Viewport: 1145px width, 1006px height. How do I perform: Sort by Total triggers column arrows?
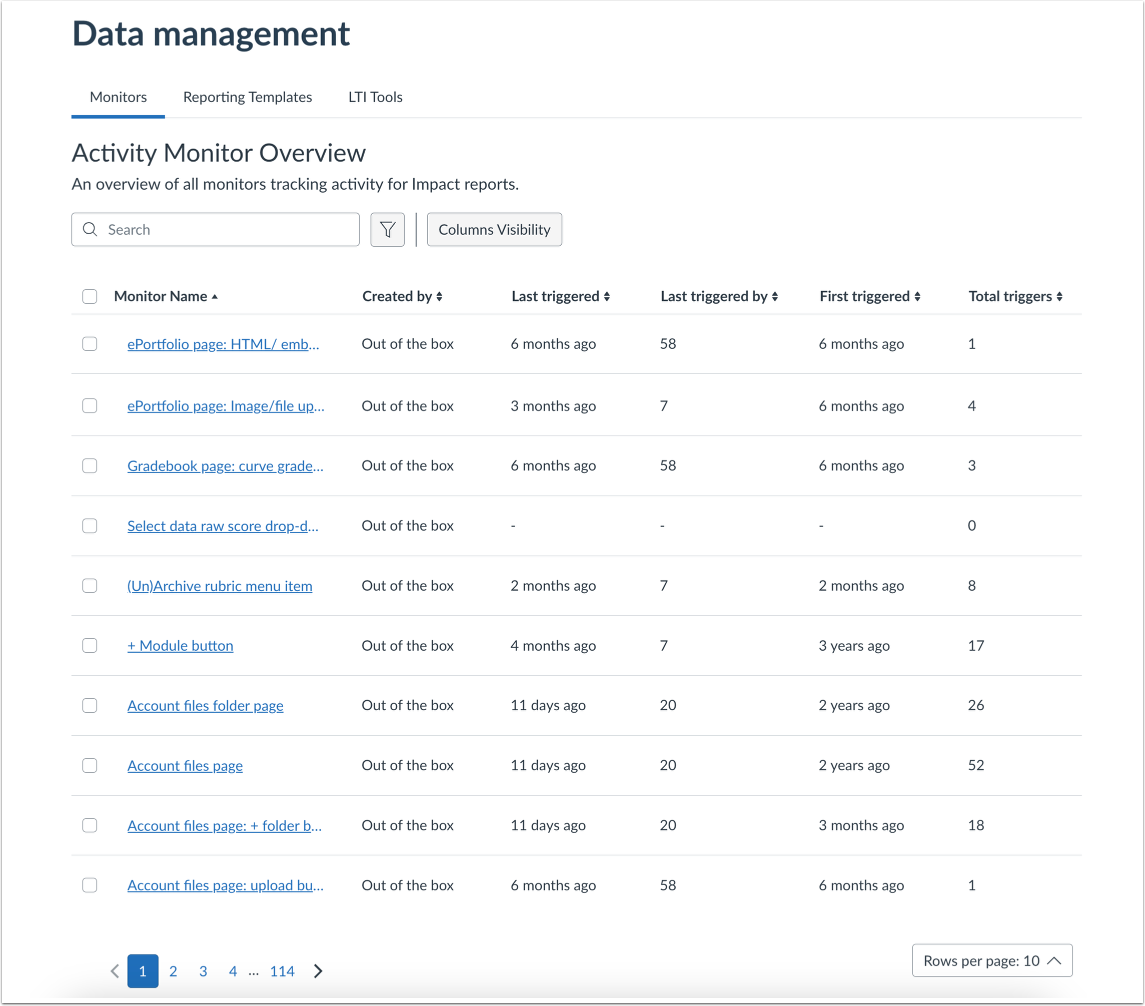[x=1059, y=297]
